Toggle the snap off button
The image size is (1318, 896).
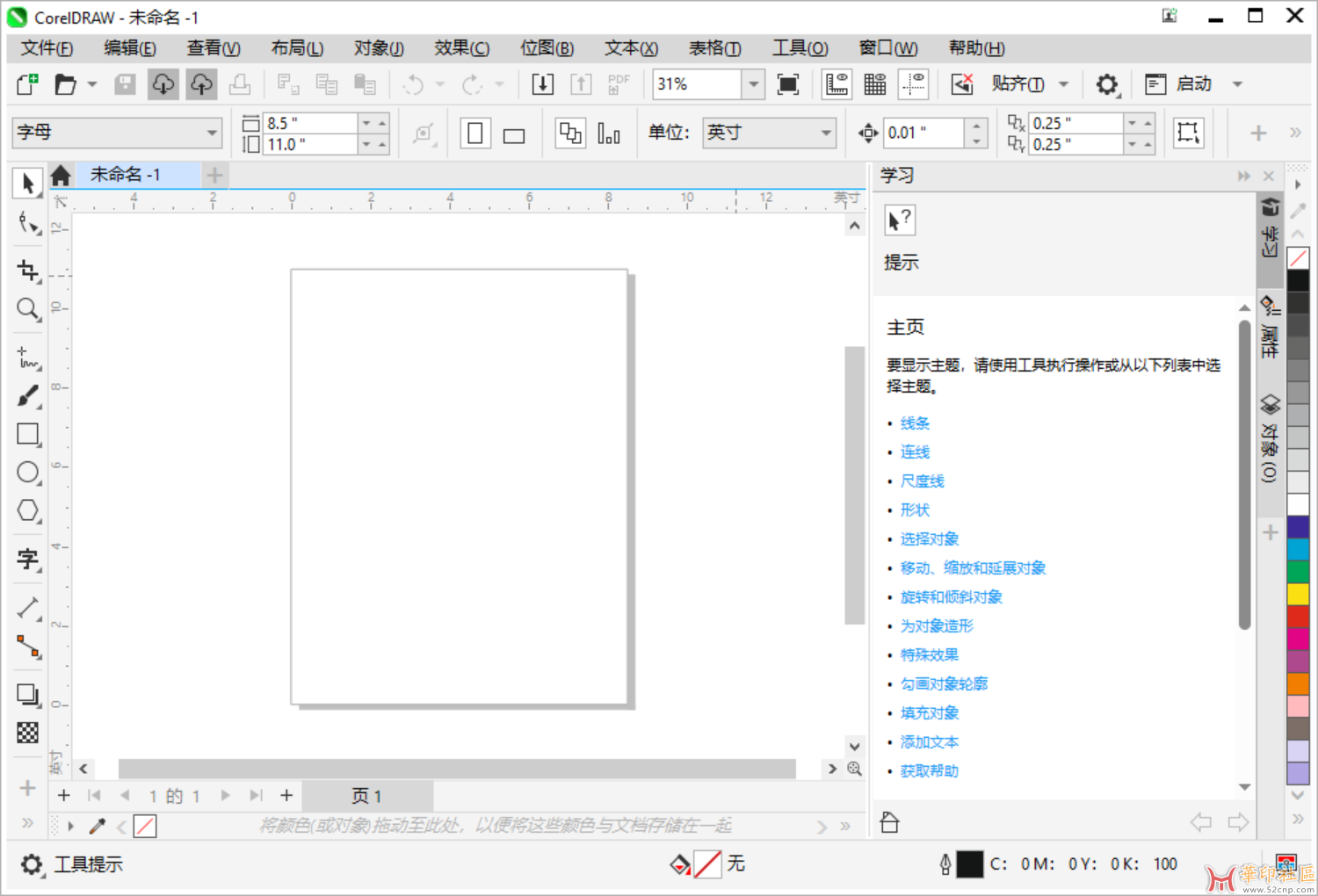coord(962,84)
